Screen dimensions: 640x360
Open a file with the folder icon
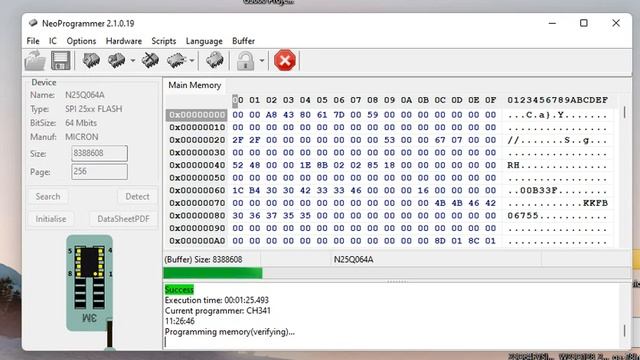[x=35, y=60]
